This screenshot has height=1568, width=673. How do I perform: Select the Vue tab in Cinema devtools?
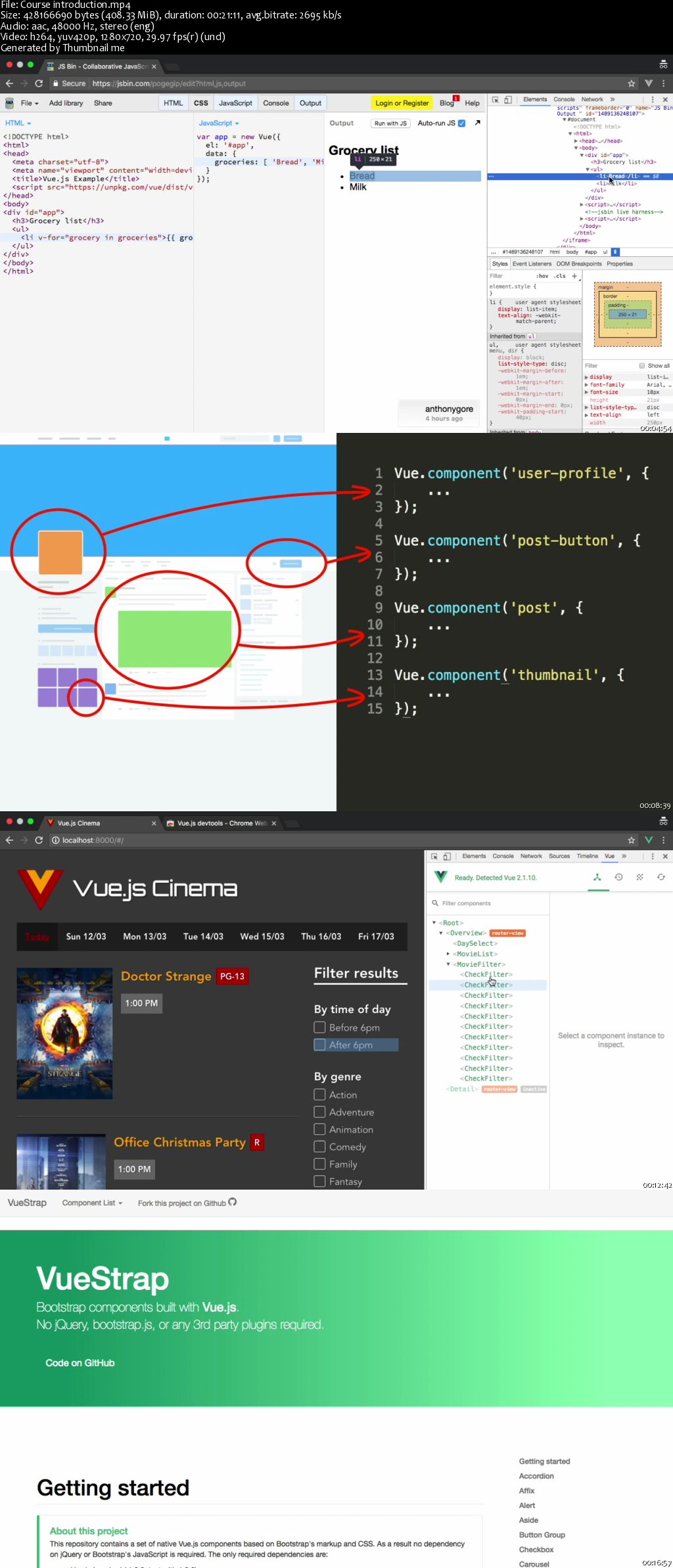[609, 856]
